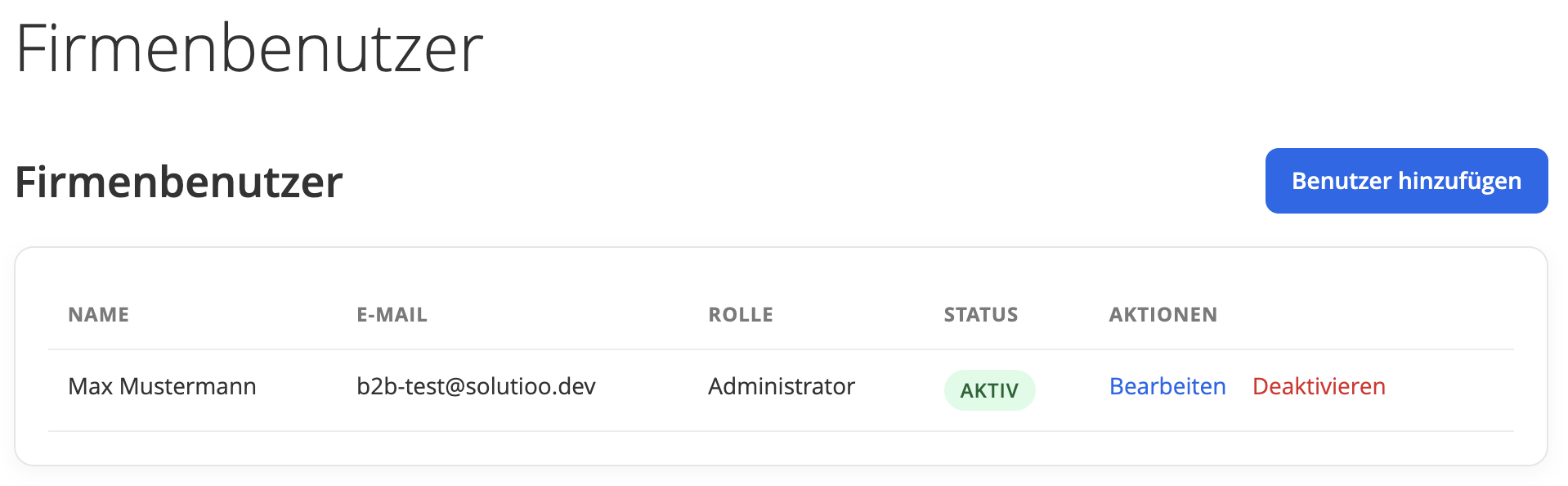Click the large Firmenbenutzer page title
The height and width of the screenshot is (486, 1568).
coord(249,49)
